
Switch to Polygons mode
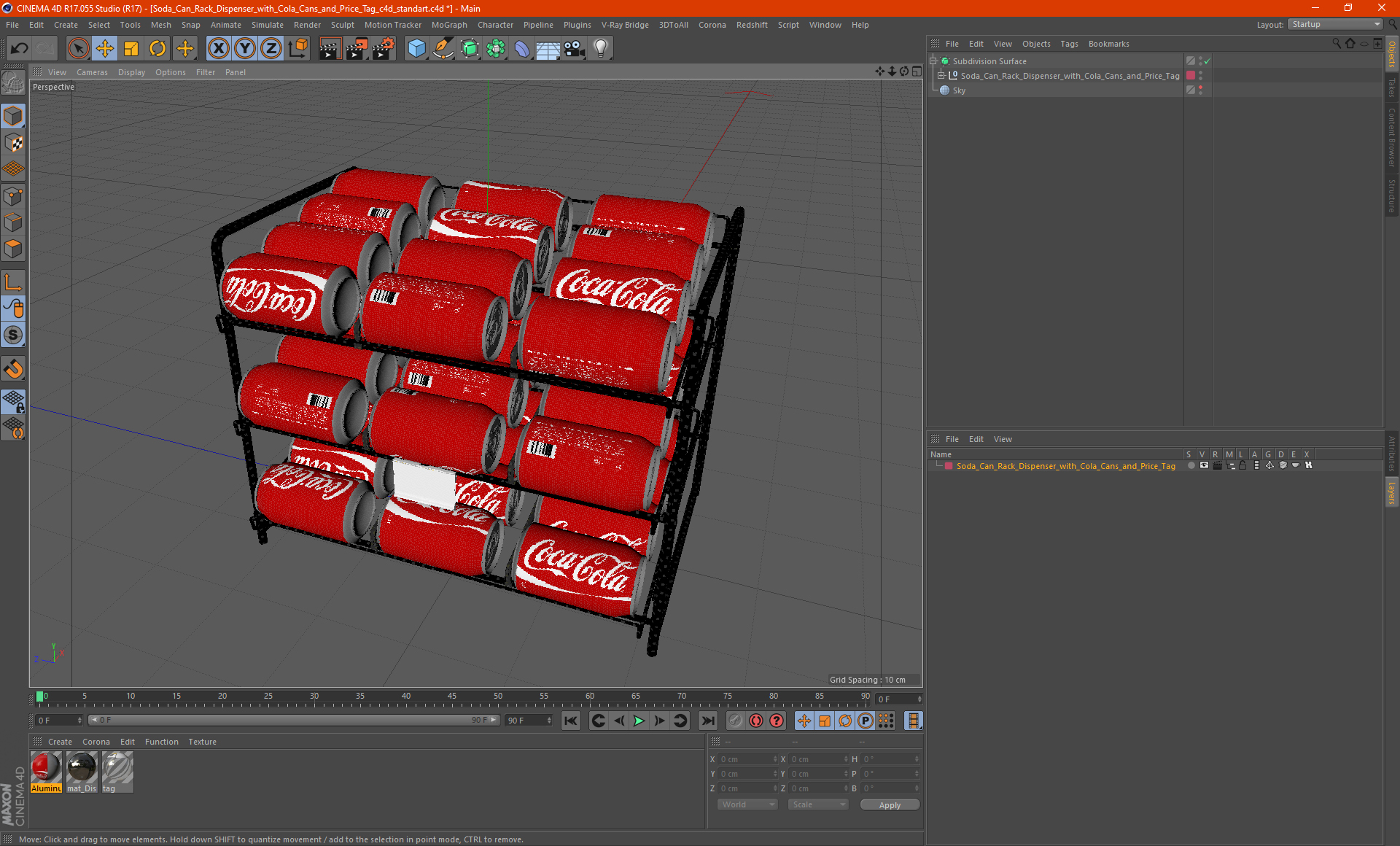[x=13, y=249]
